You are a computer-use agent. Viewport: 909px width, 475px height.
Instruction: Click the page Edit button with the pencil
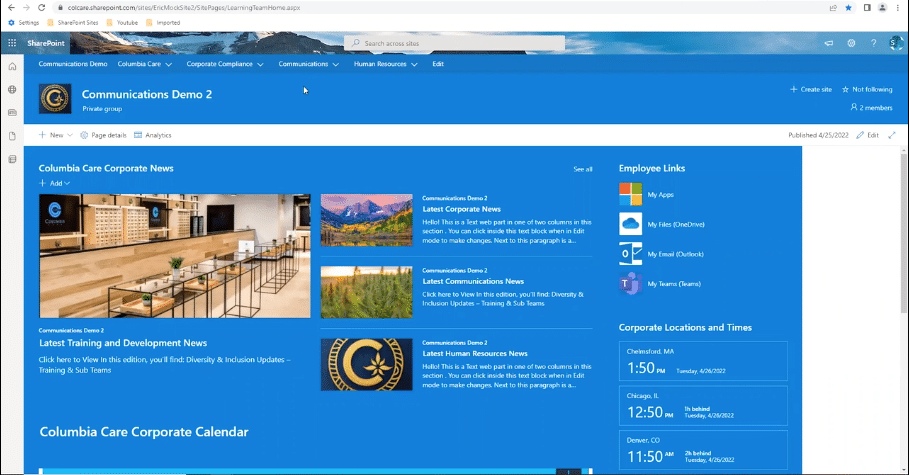[868, 135]
